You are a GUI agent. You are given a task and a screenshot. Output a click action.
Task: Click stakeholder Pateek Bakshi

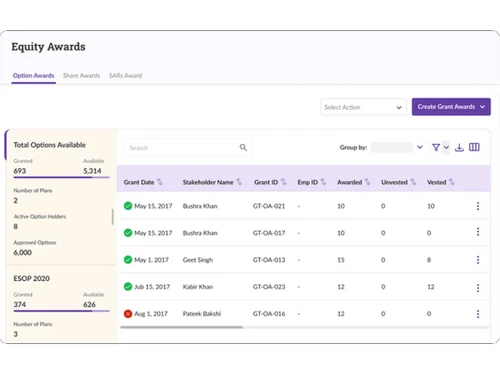pos(202,314)
